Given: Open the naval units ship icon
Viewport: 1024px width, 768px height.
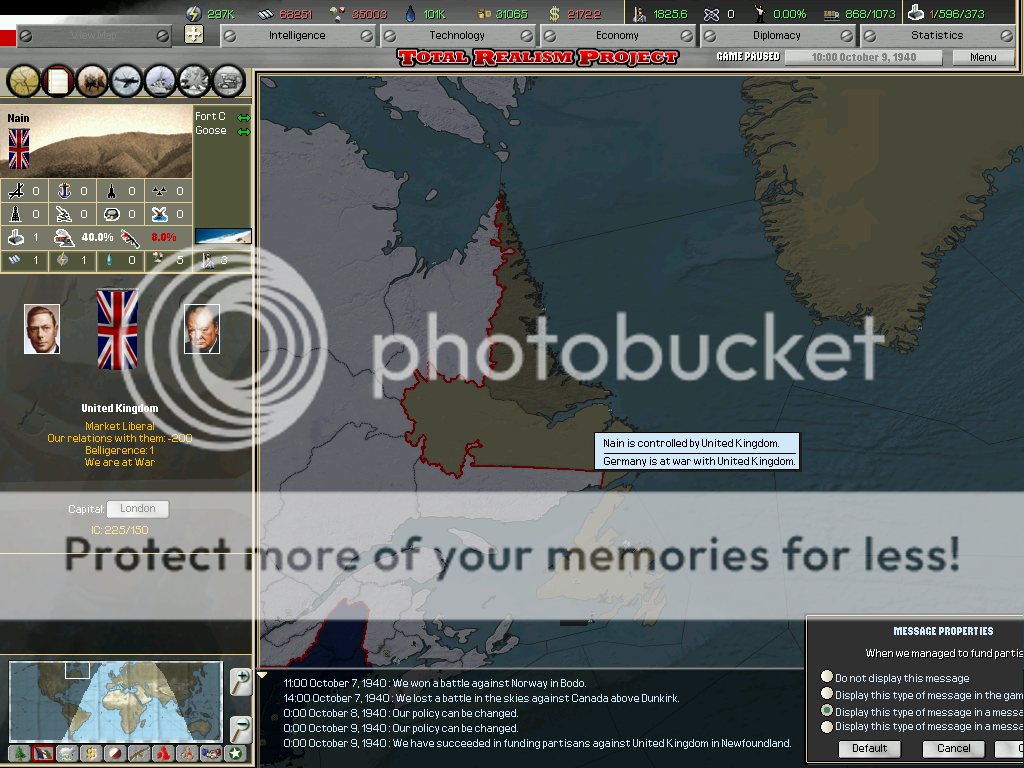Looking at the screenshot, I should [x=161, y=80].
